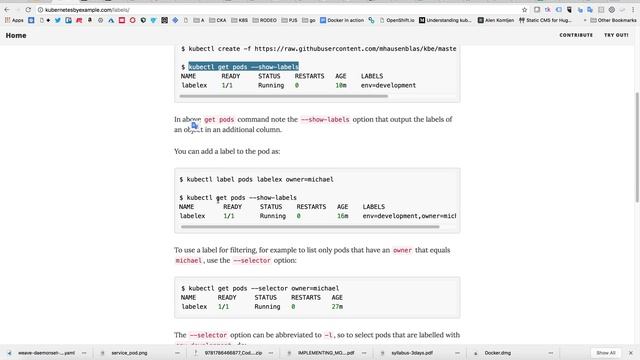Bookmark this page with the star icon
Screen dimensions: 640x360
[x=524, y=10]
